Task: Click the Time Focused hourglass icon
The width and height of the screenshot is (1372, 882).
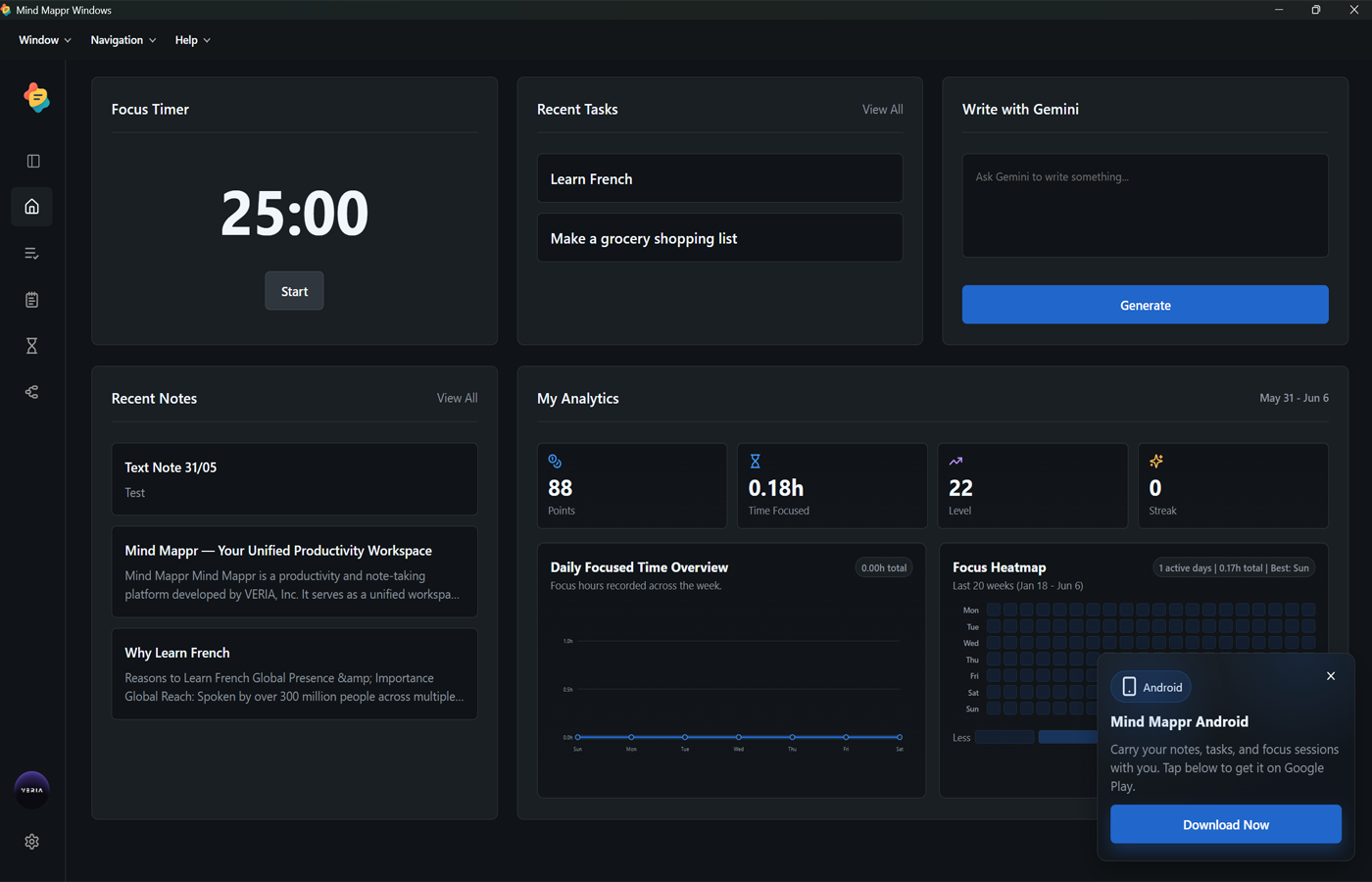Action: (x=755, y=461)
